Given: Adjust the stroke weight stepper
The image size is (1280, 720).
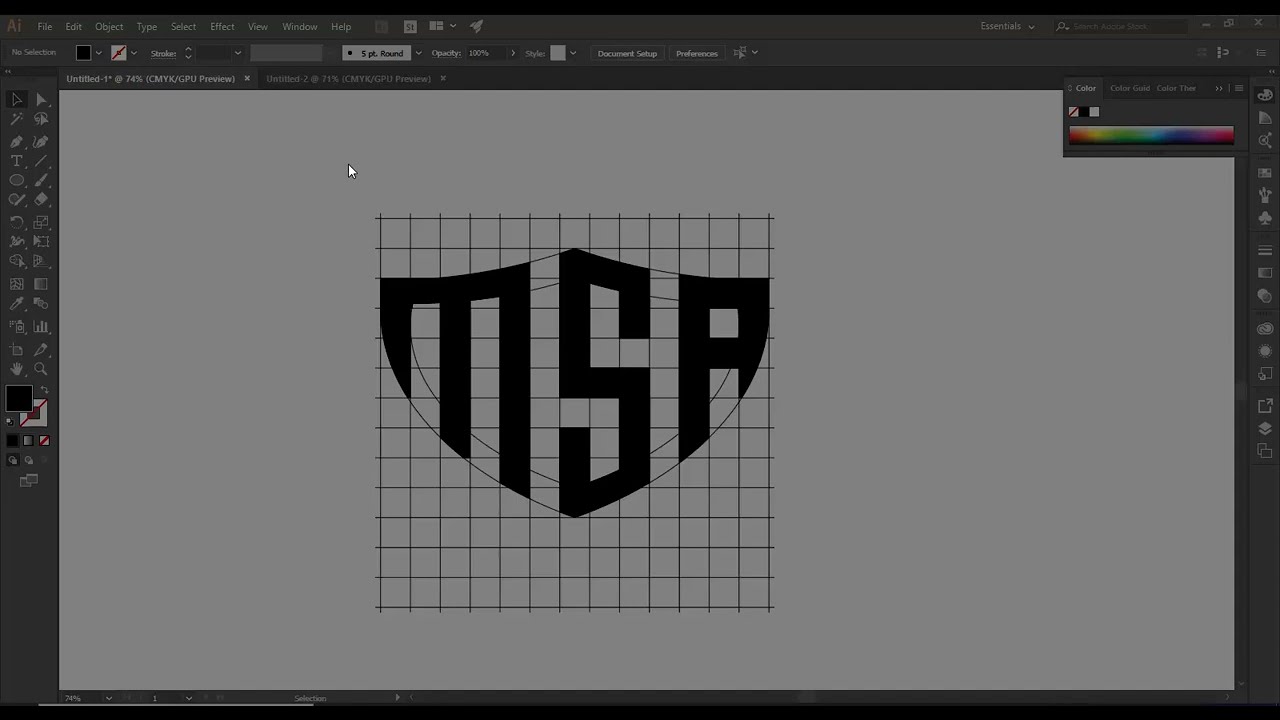Looking at the screenshot, I should (x=188, y=53).
